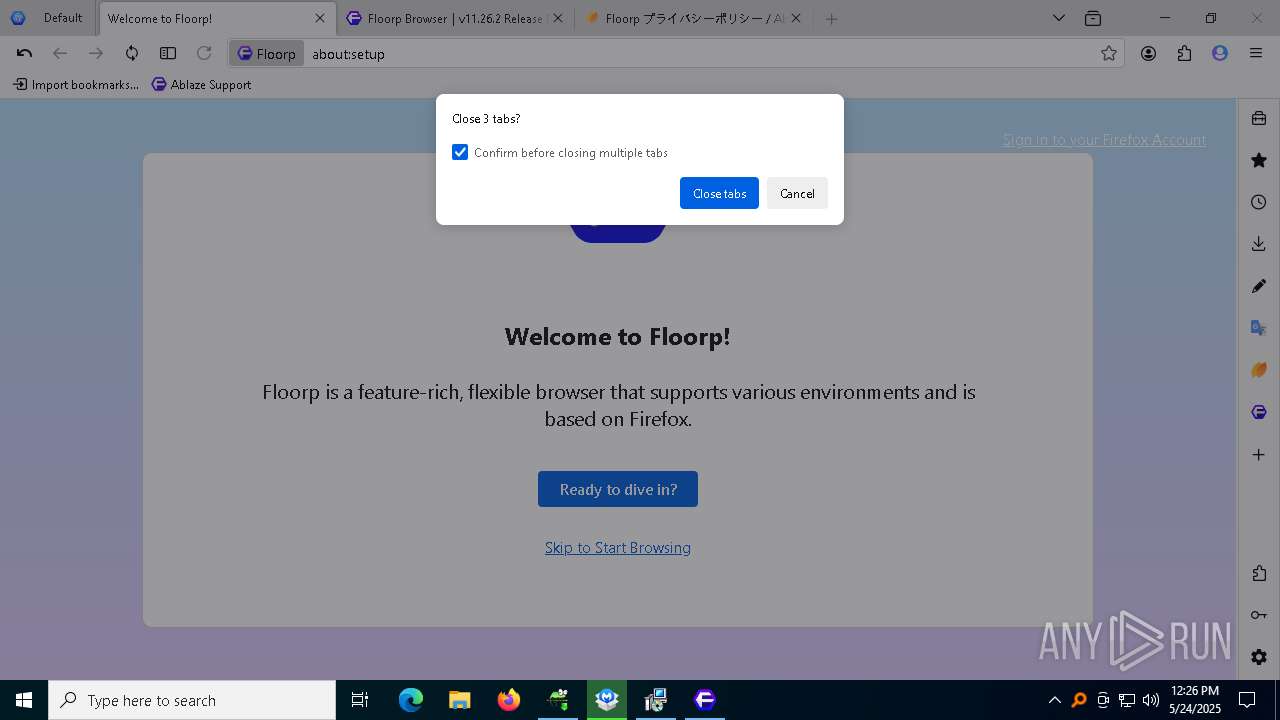Click the sync rotate icon in toolbar
This screenshot has height=720, width=1280.
132,54
